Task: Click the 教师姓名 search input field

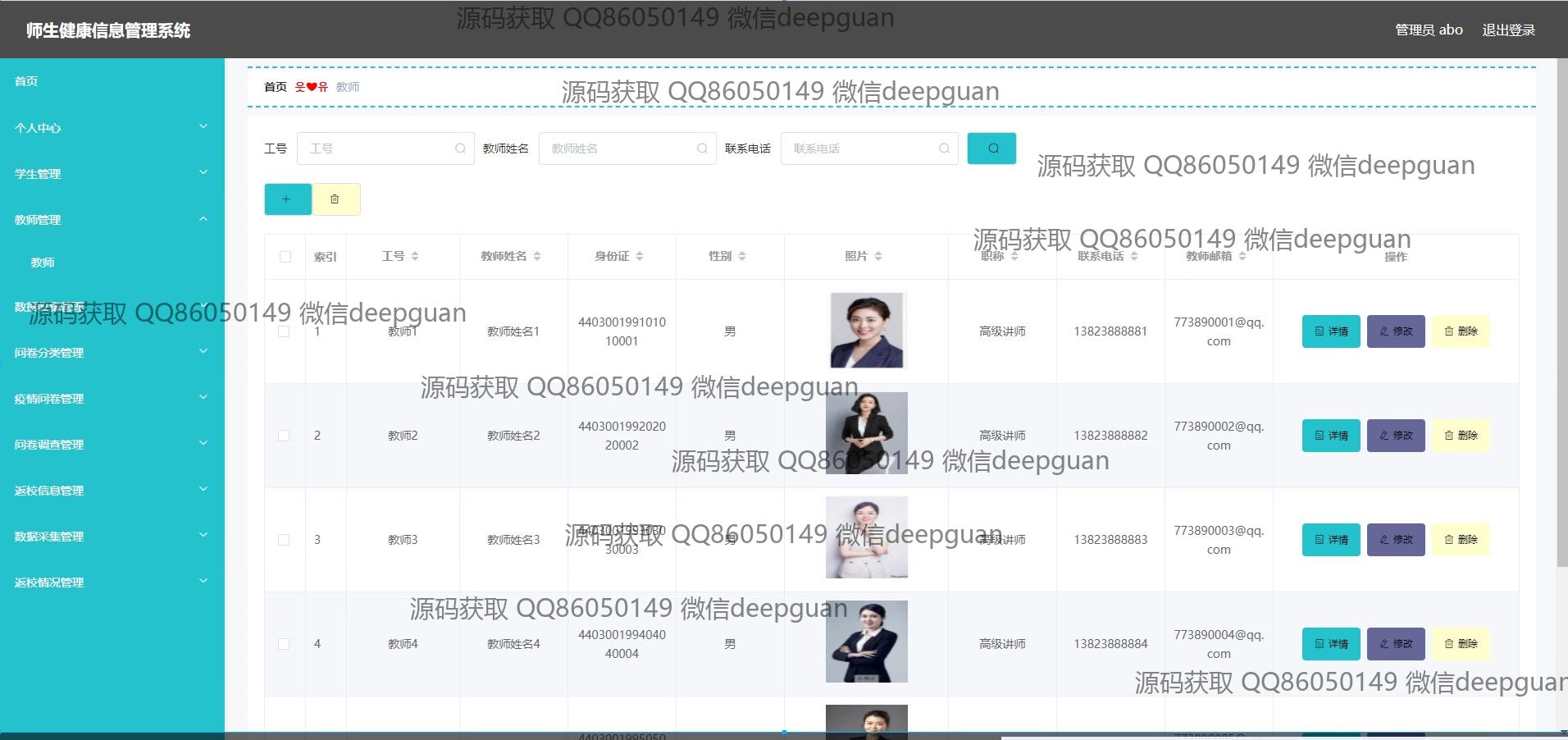Action: tap(627, 148)
